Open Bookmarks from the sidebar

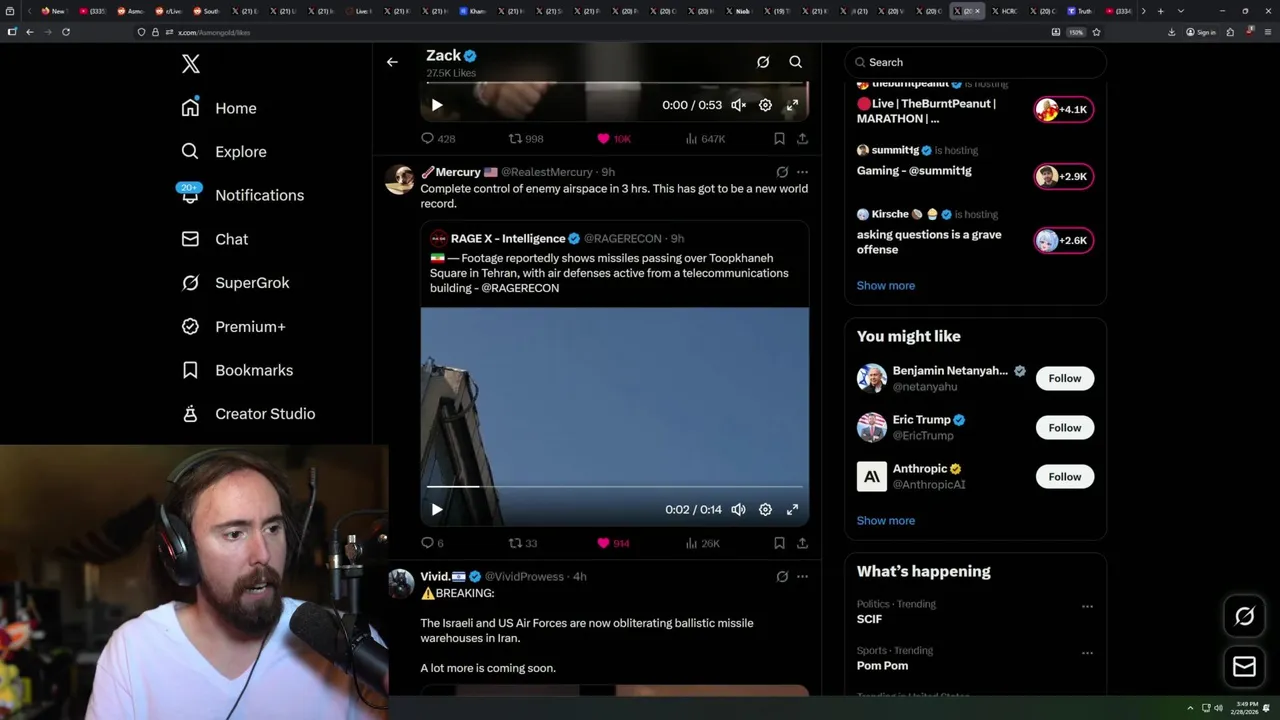click(x=238, y=370)
